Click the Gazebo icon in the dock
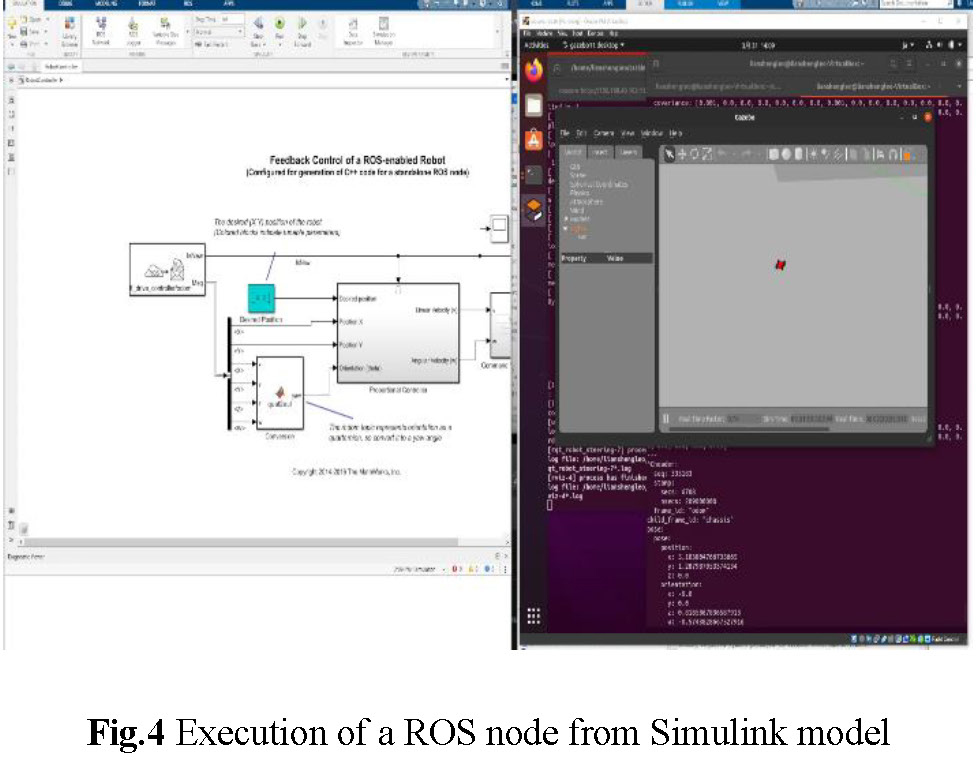 (x=533, y=210)
